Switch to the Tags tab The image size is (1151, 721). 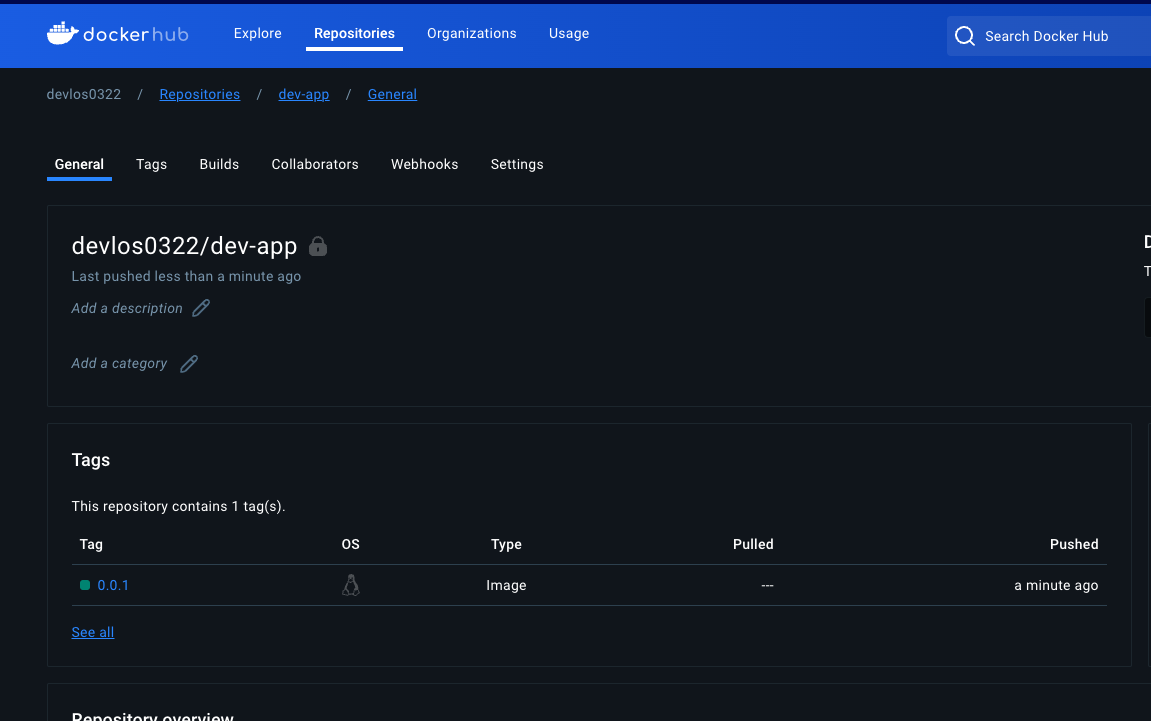pos(151,164)
